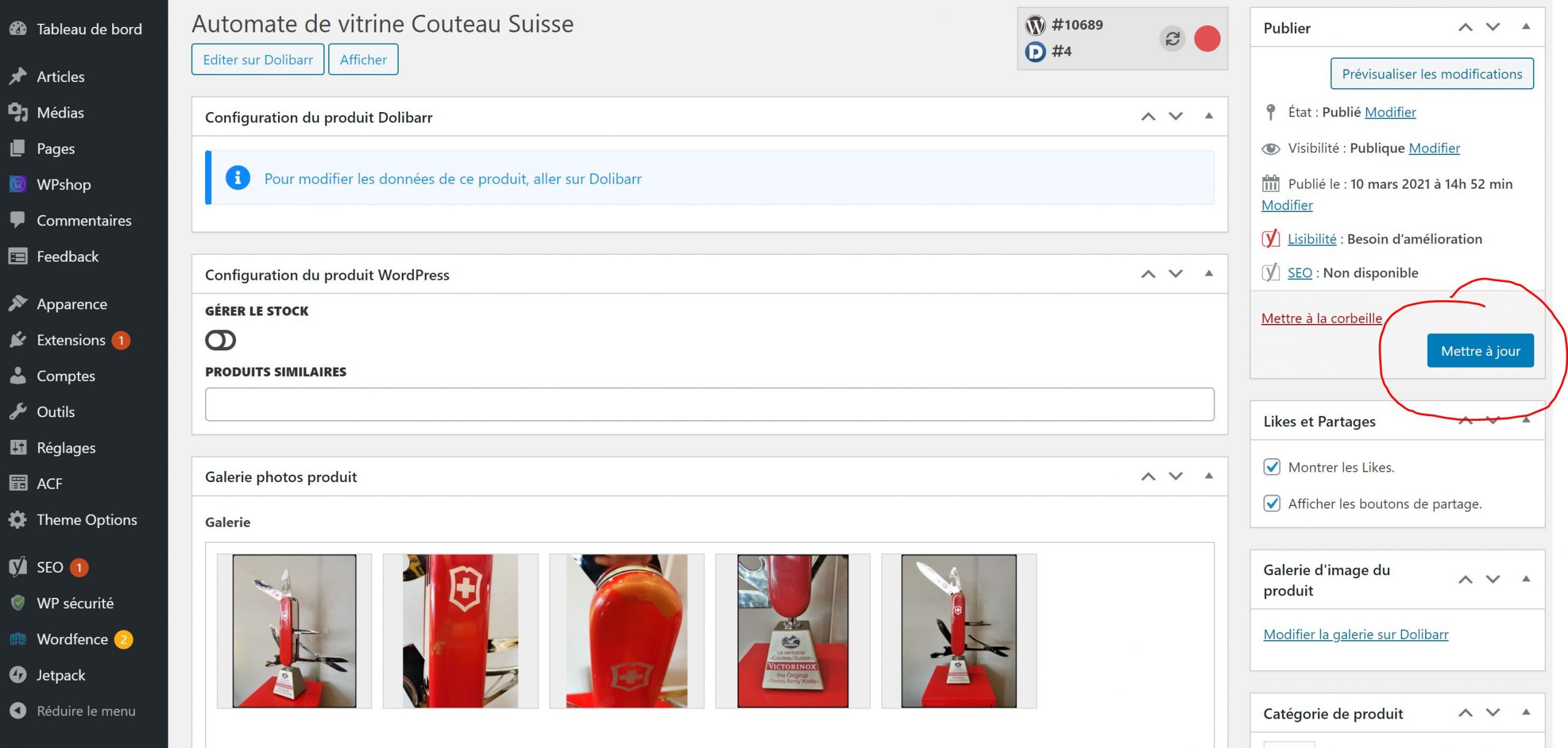Click the Produits similaires input field
This screenshot has height=748, width=1568.
coord(709,404)
